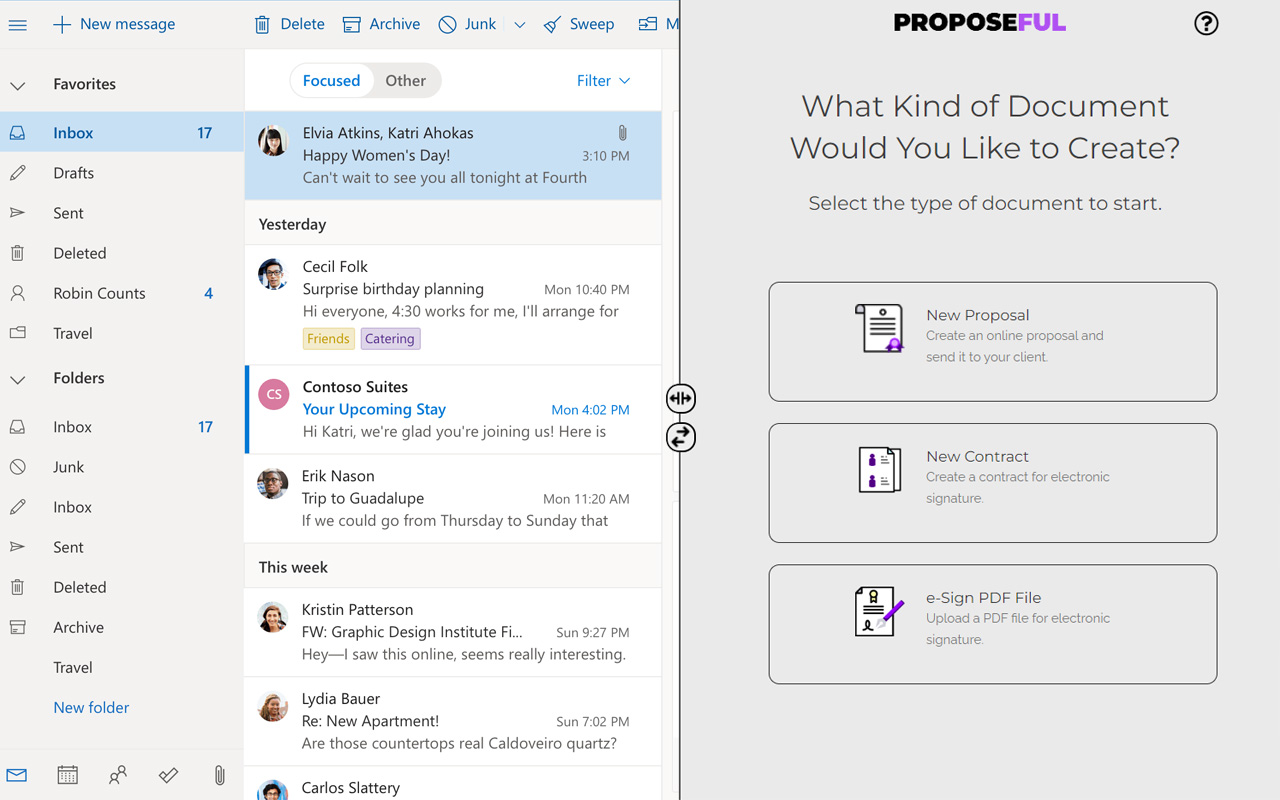The image size is (1280, 800).
Task: Click attachment icon on Happy Women's Day email
Action: pyautogui.click(x=622, y=132)
